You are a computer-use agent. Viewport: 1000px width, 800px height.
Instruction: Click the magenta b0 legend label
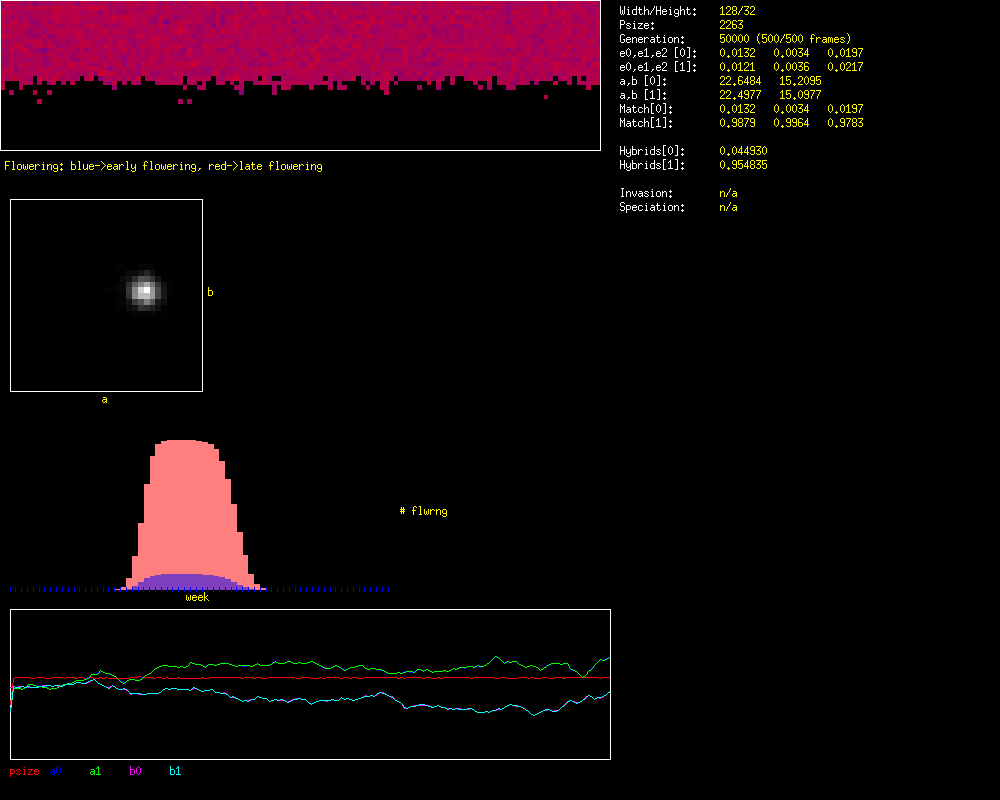tap(135, 772)
